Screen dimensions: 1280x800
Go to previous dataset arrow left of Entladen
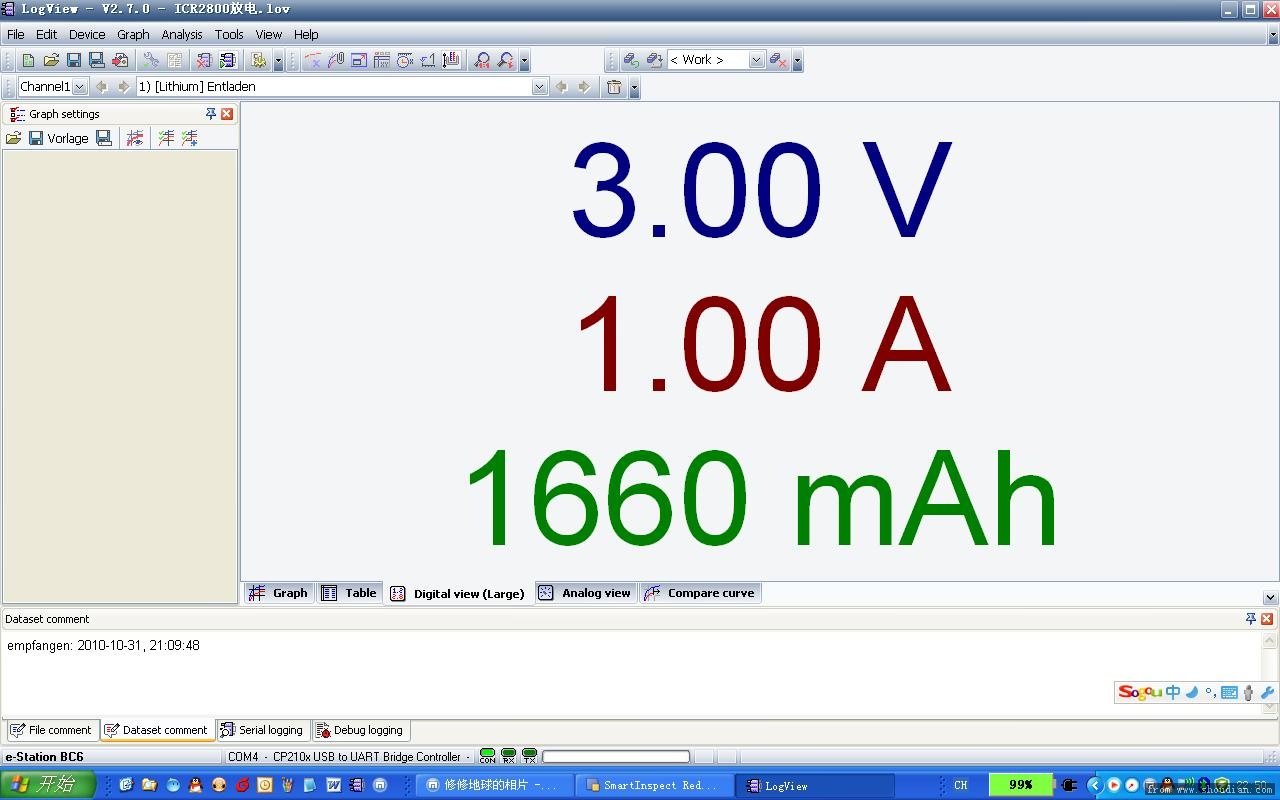[x=101, y=87]
